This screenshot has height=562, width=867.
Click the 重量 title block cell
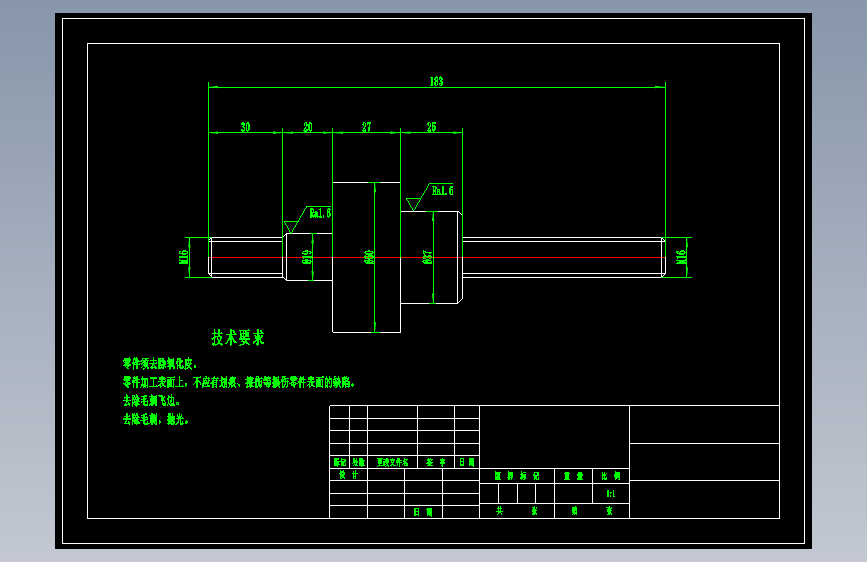pos(573,476)
